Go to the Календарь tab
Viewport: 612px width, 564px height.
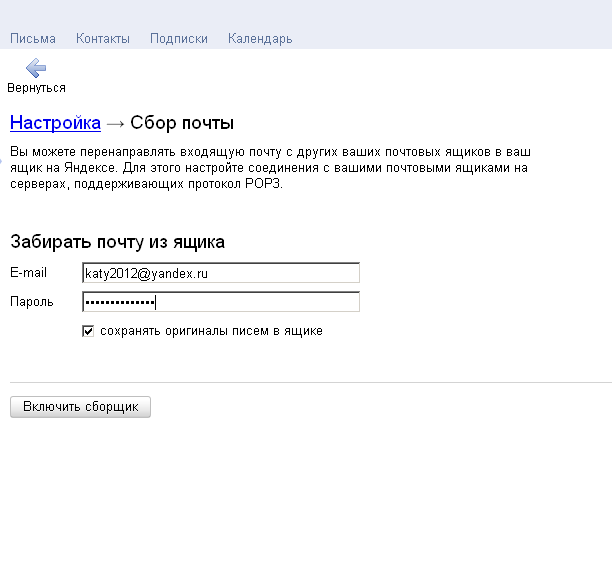260,39
